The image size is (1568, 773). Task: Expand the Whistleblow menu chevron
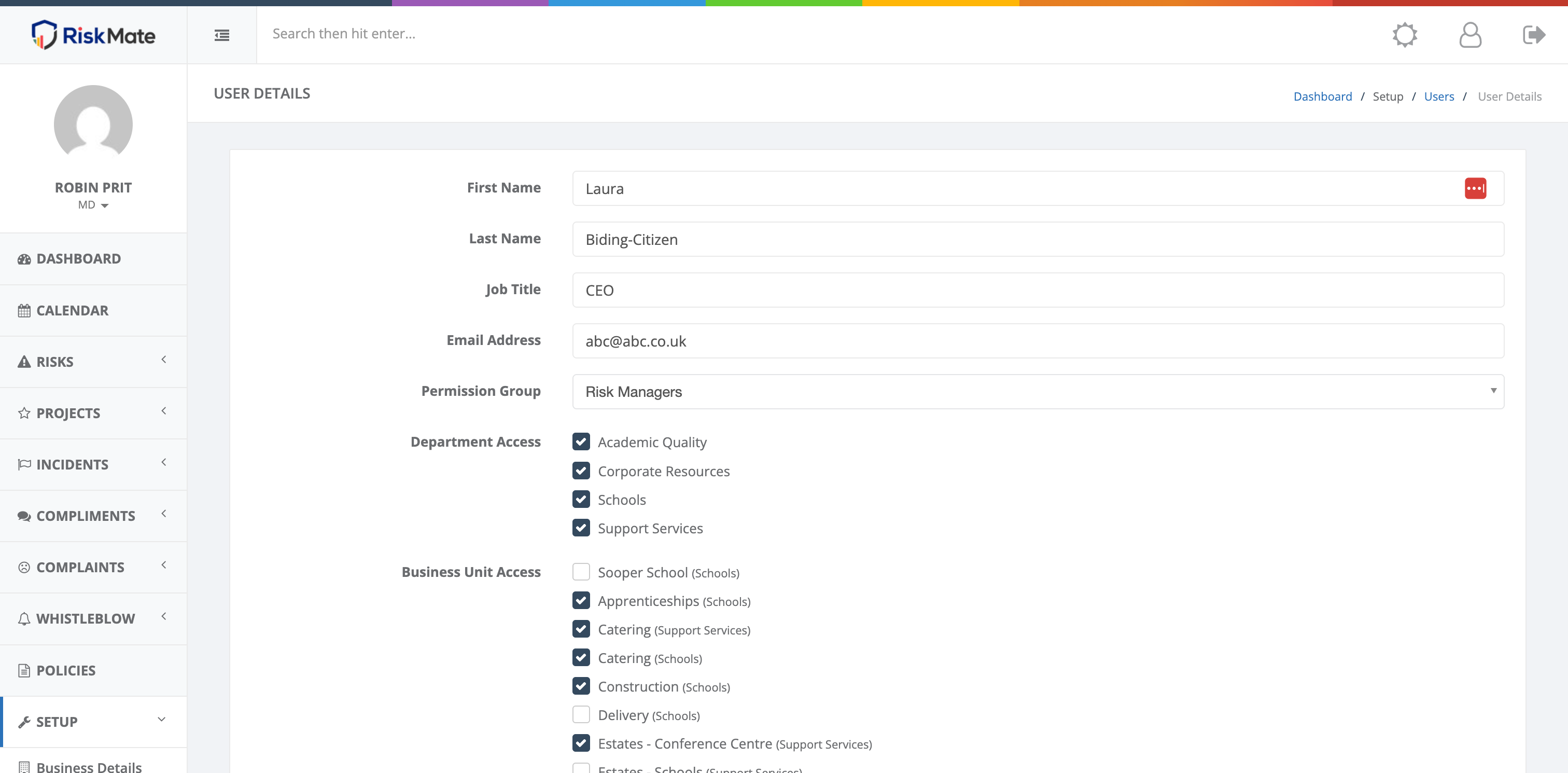click(164, 616)
